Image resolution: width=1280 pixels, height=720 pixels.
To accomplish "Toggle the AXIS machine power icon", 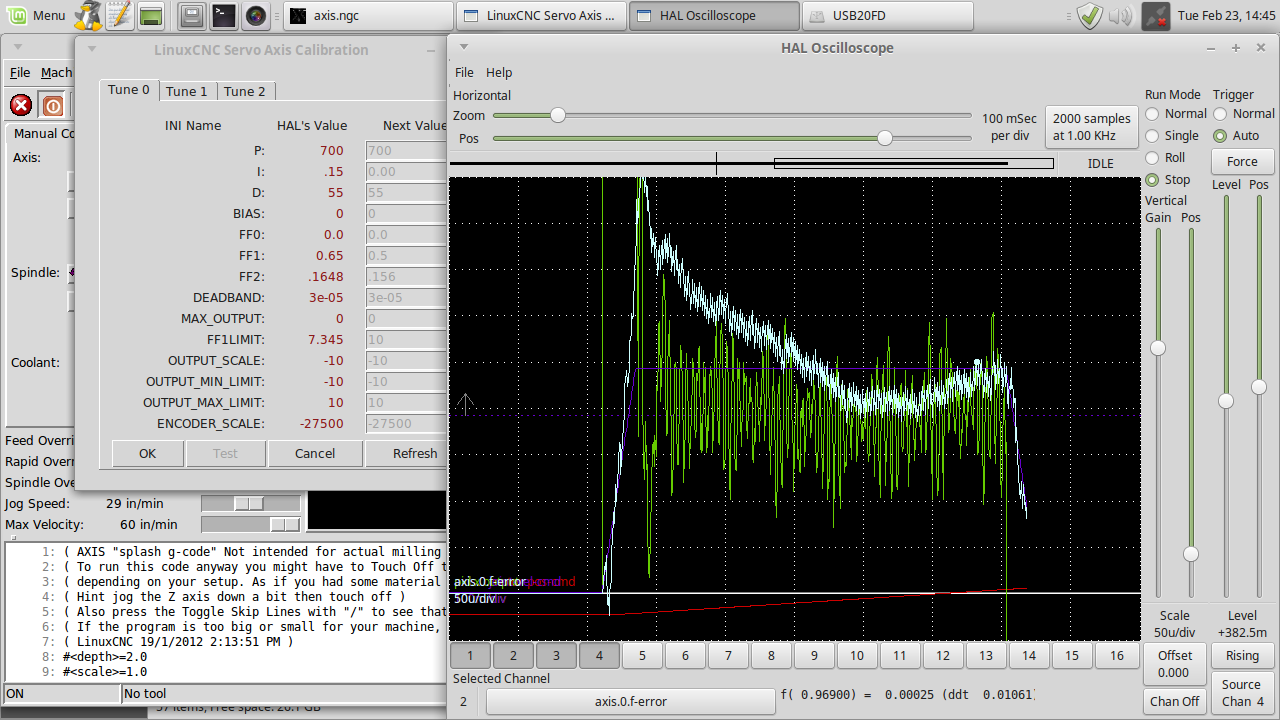I will (x=53, y=105).
